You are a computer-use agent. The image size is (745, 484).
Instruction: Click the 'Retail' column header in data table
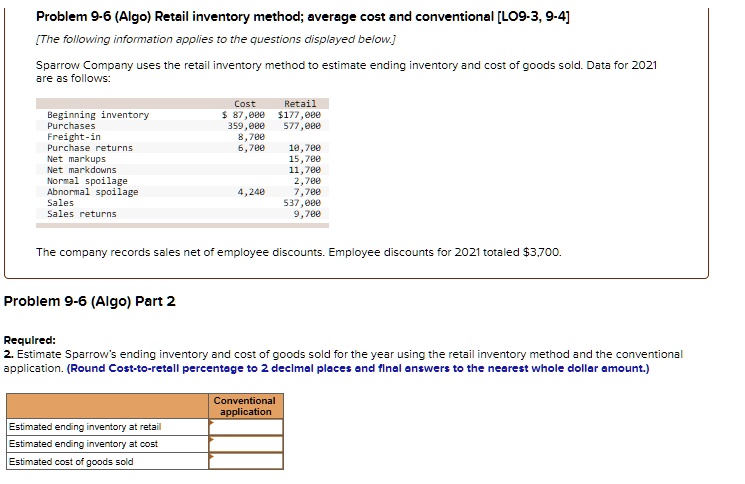[300, 104]
